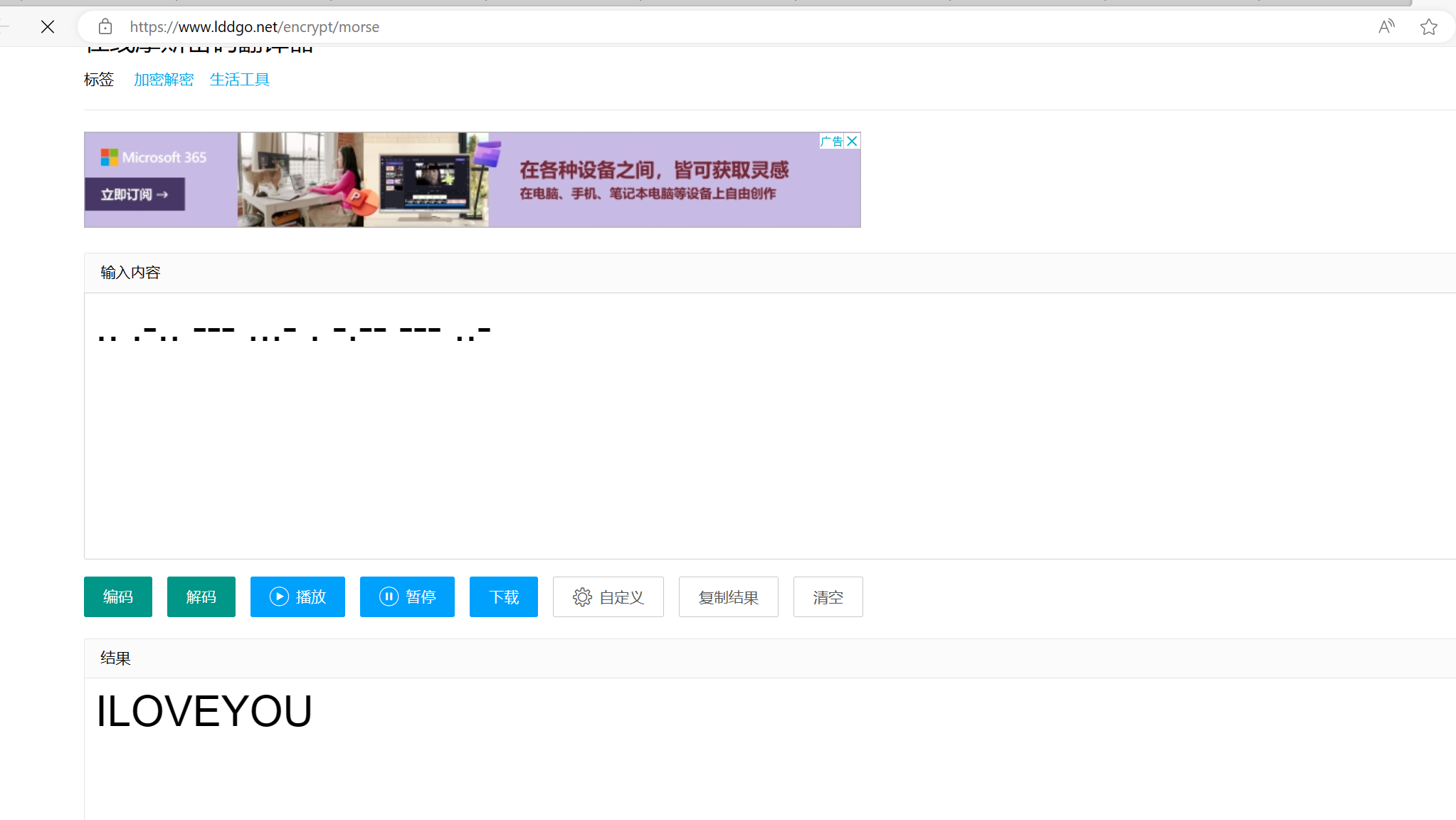Open the 加密解密 tag link

pos(164,80)
